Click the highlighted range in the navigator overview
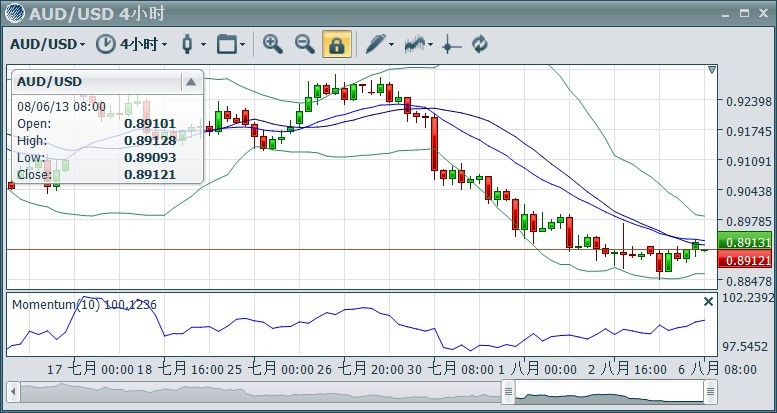 click(x=610, y=392)
